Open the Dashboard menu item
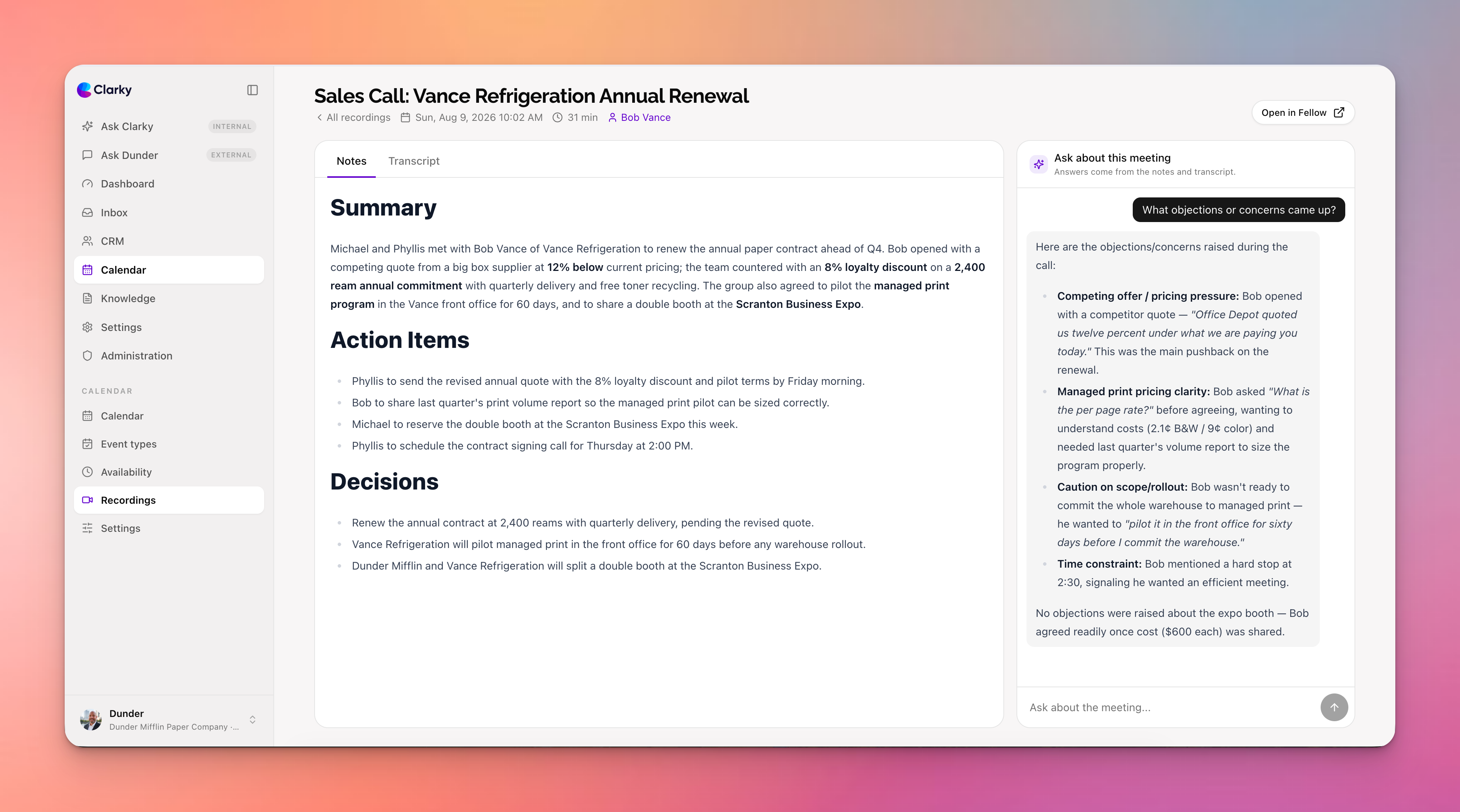This screenshot has height=812, width=1460. [169, 184]
